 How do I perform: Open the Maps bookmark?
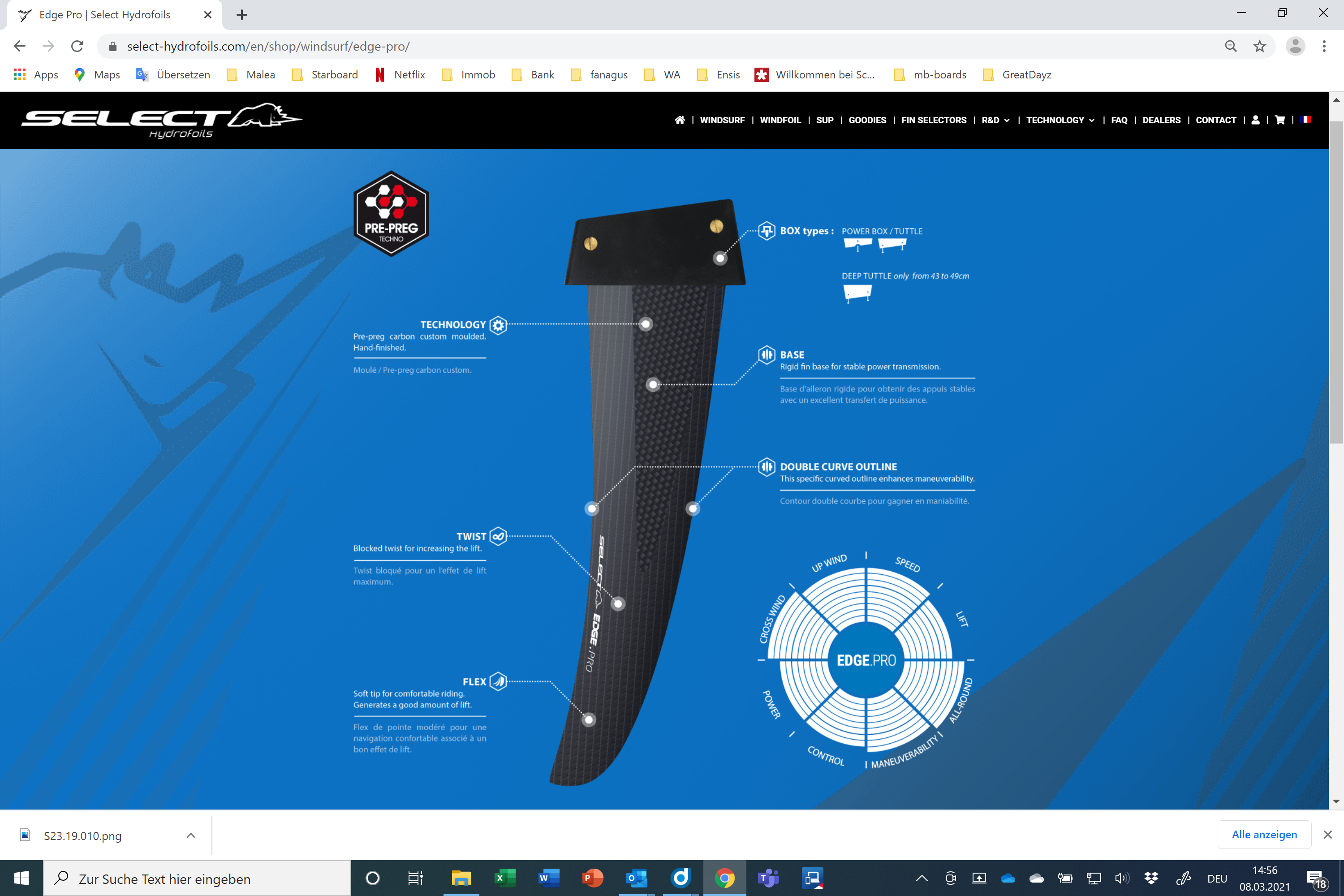pyautogui.click(x=97, y=75)
